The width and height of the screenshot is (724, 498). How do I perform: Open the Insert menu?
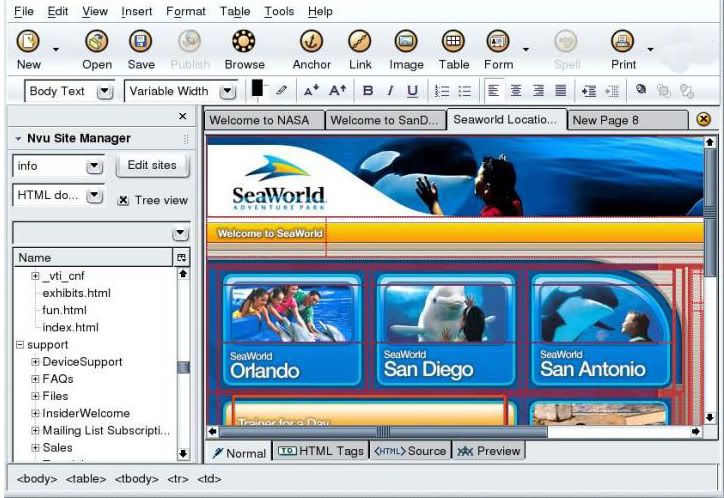pos(136,11)
